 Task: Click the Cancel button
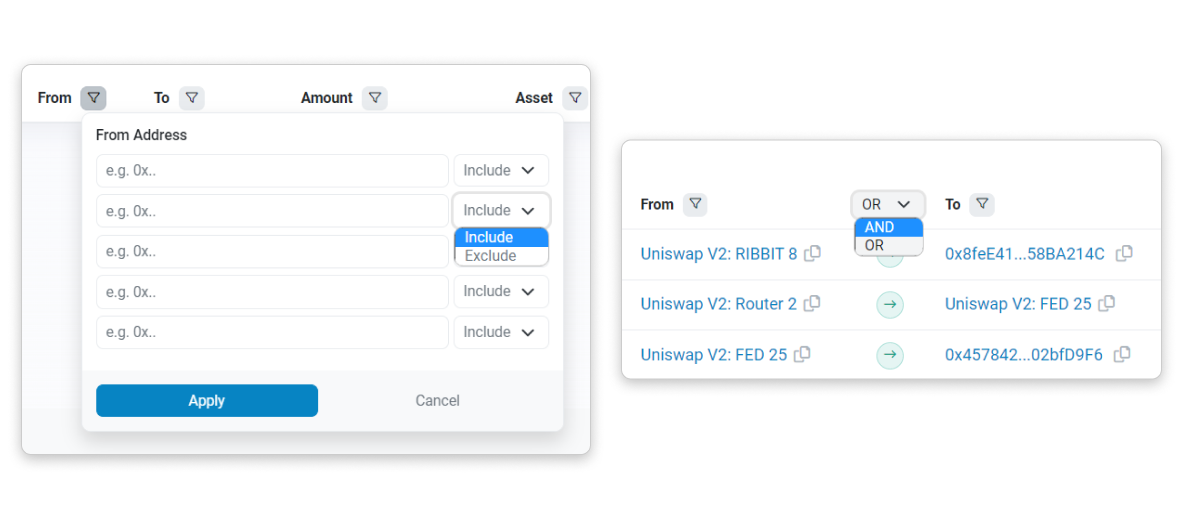(437, 400)
